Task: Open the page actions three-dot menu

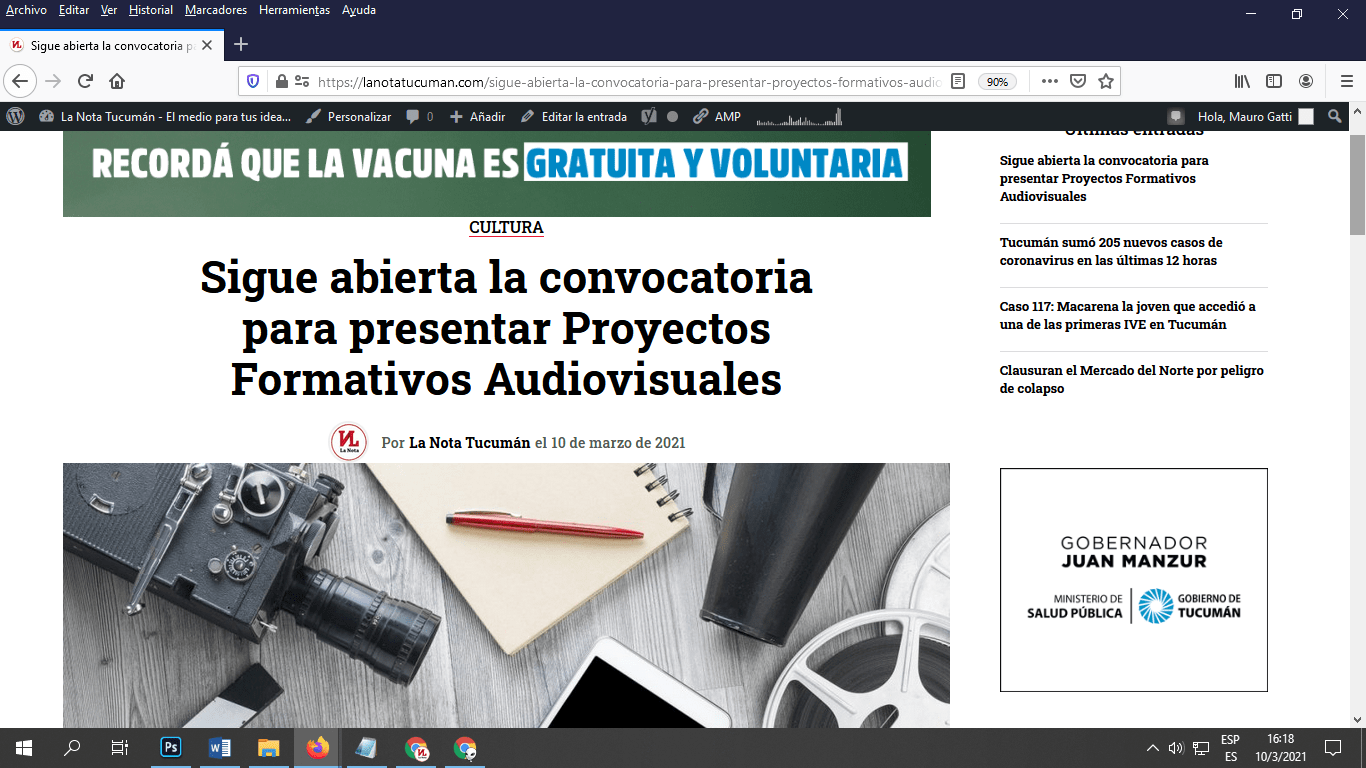Action: (x=1049, y=81)
